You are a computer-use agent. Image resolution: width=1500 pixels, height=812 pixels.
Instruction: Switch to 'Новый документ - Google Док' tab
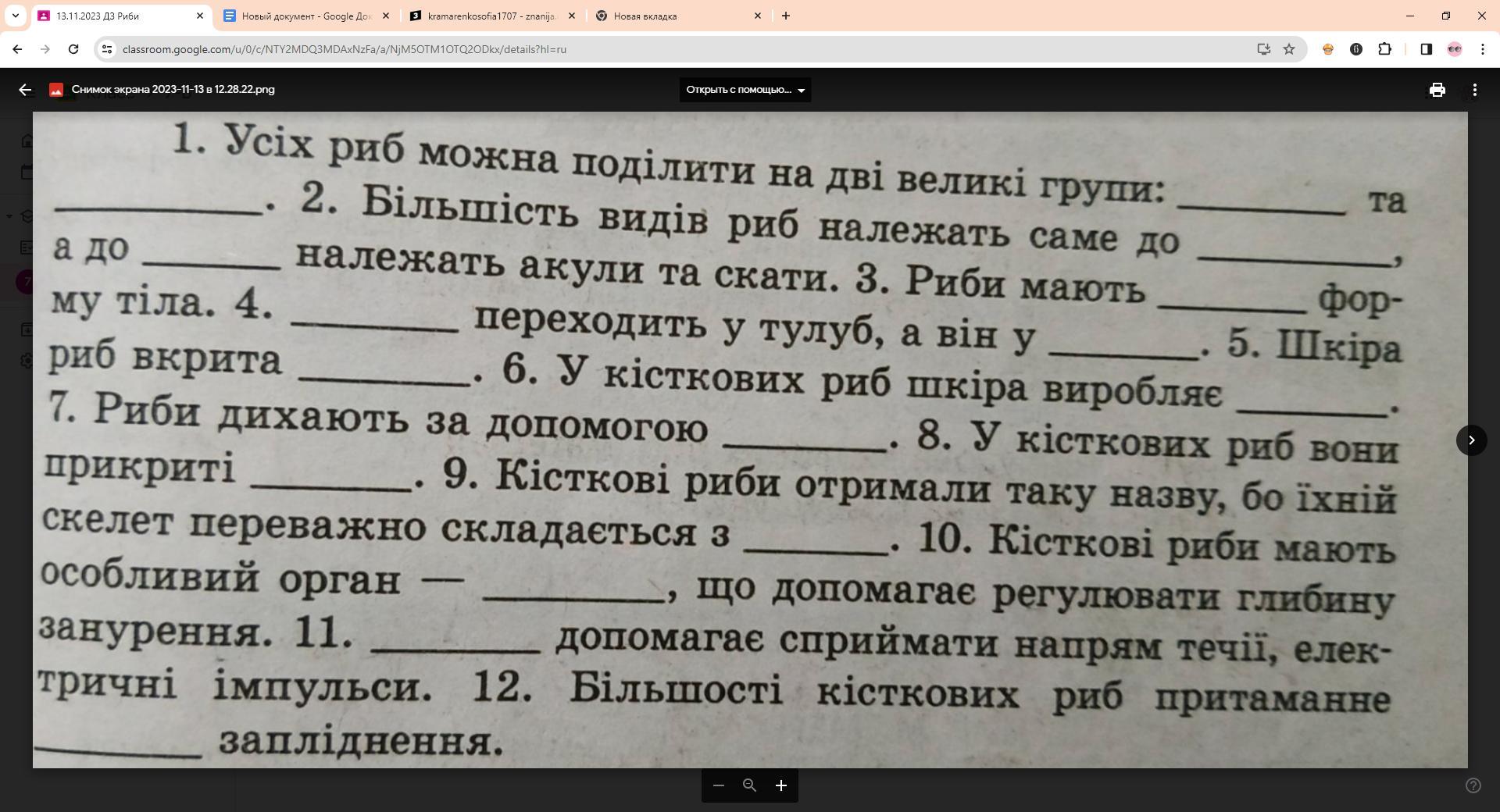306,16
